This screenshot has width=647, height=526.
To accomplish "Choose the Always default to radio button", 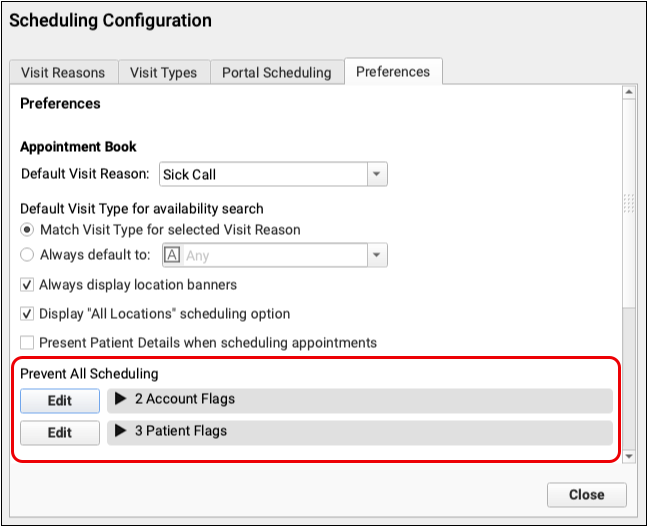I will tap(28, 255).
